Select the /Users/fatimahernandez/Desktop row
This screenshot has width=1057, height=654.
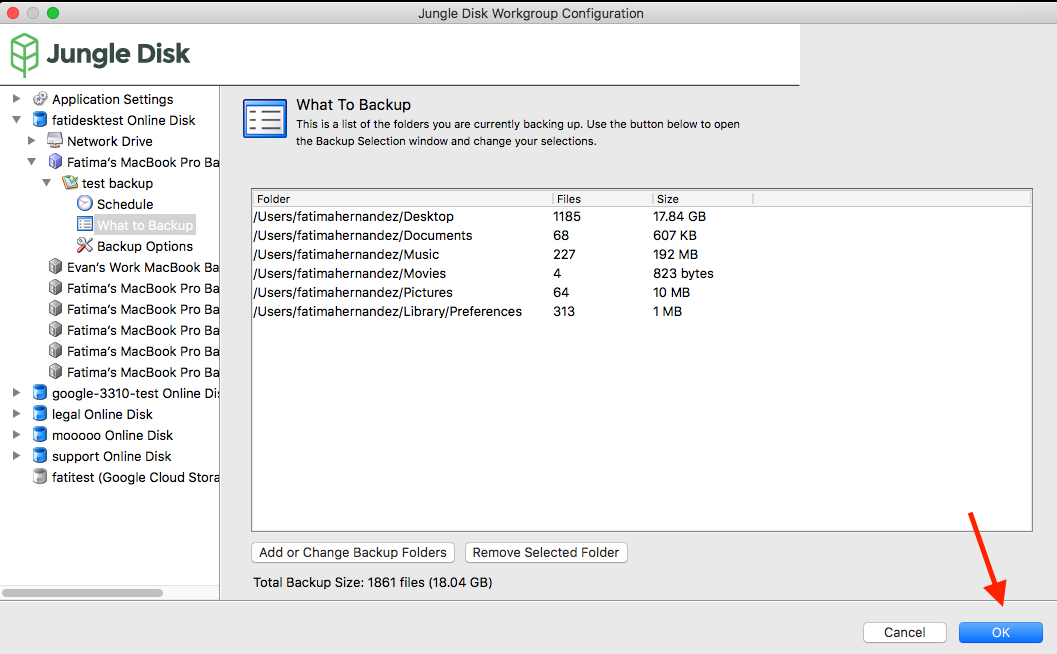coord(641,216)
